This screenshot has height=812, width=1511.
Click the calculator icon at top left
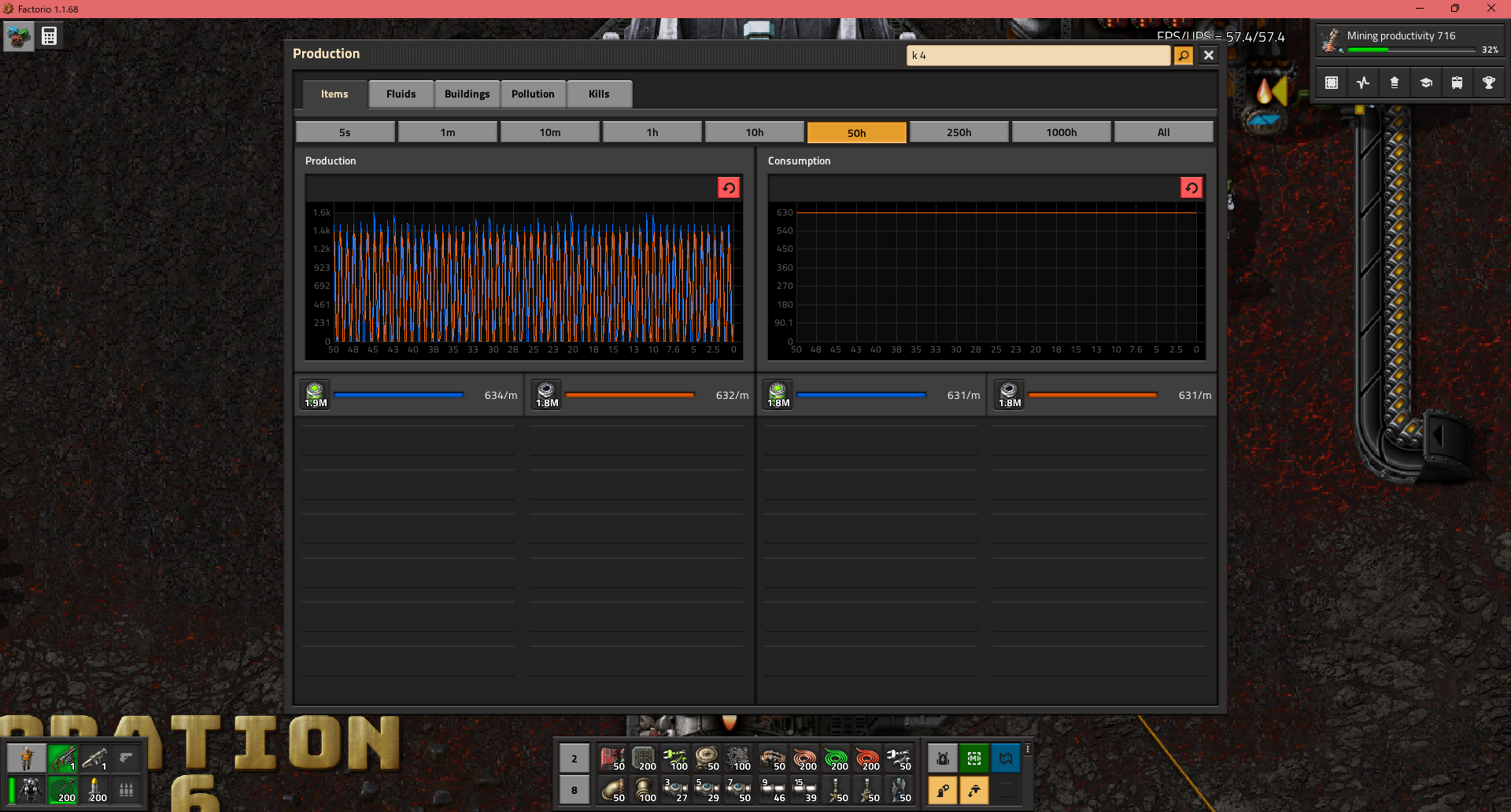tap(49, 36)
